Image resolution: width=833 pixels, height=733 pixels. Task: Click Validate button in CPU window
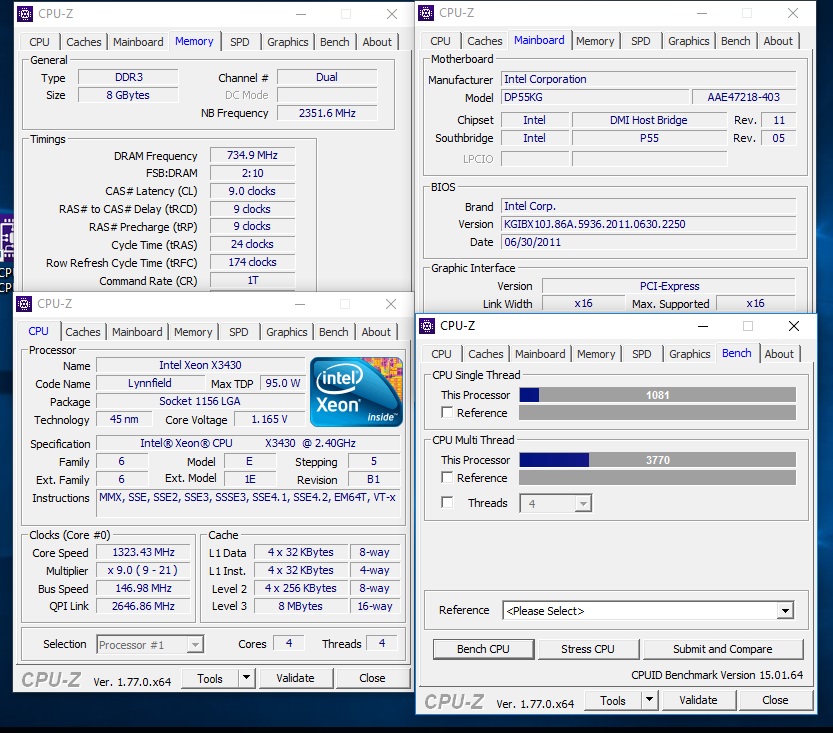(x=295, y=678)
